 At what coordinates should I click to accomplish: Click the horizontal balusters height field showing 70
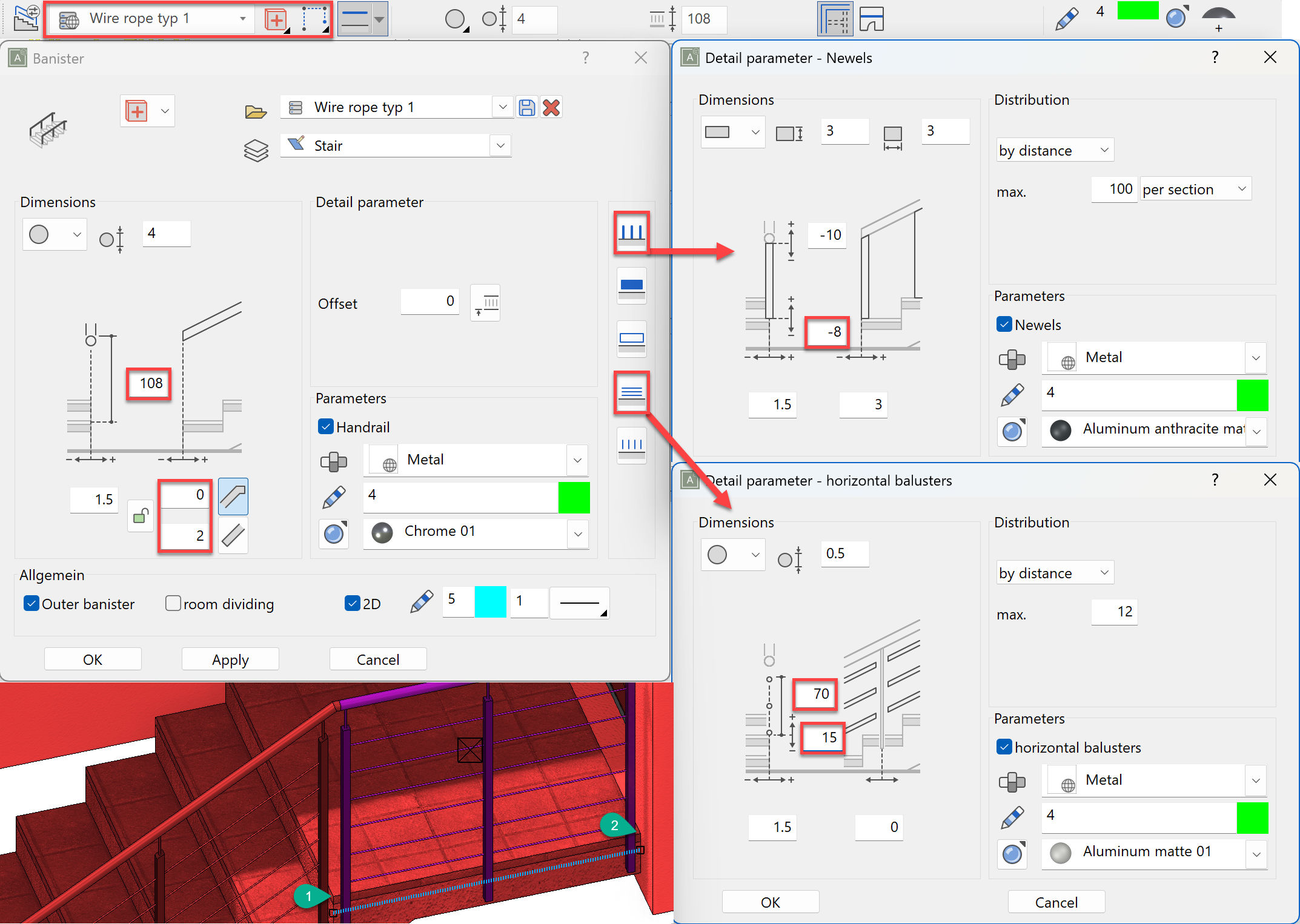click(x=815, y=693)
